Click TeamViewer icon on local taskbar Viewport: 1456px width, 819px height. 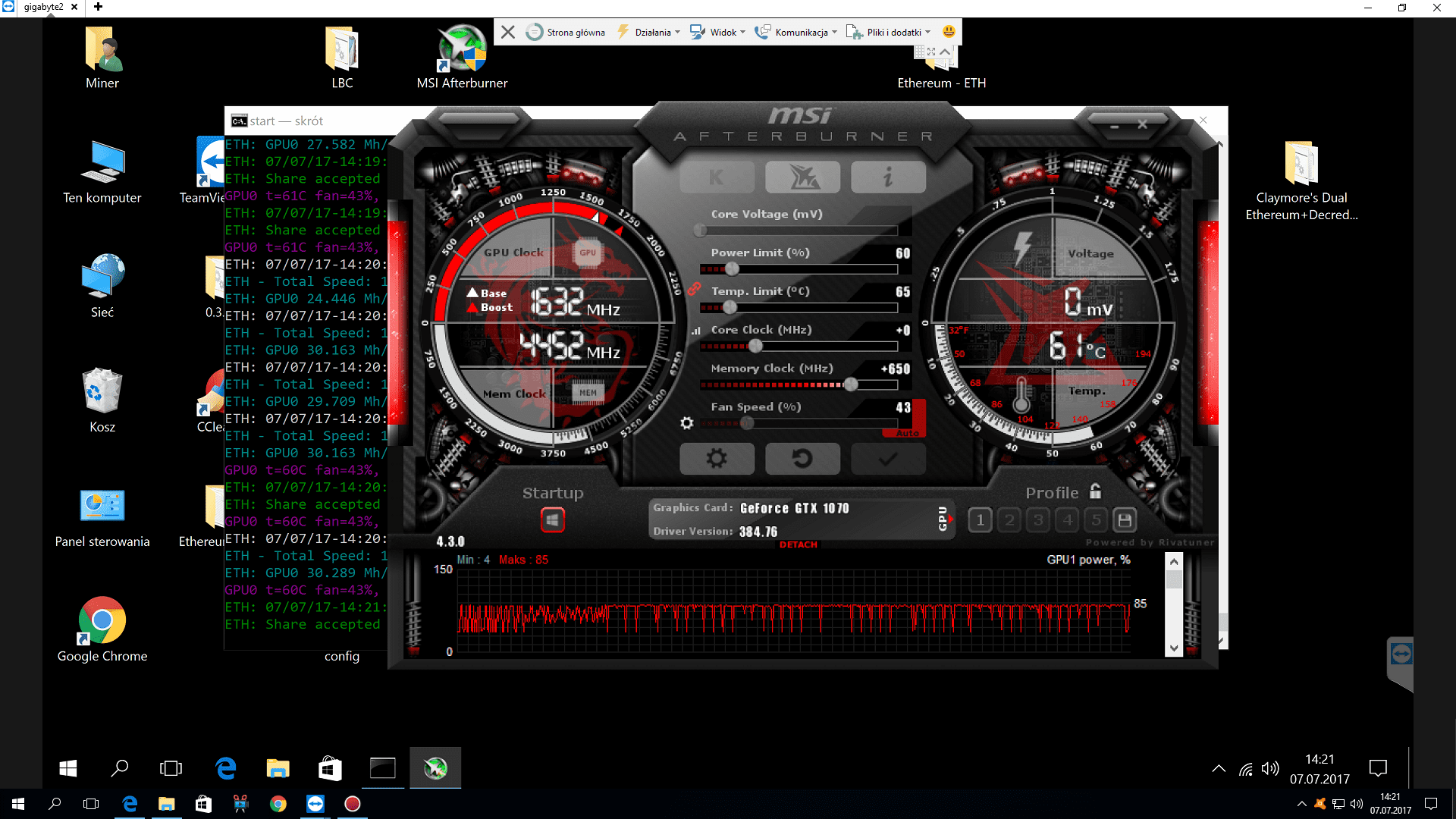coord(315,804)
